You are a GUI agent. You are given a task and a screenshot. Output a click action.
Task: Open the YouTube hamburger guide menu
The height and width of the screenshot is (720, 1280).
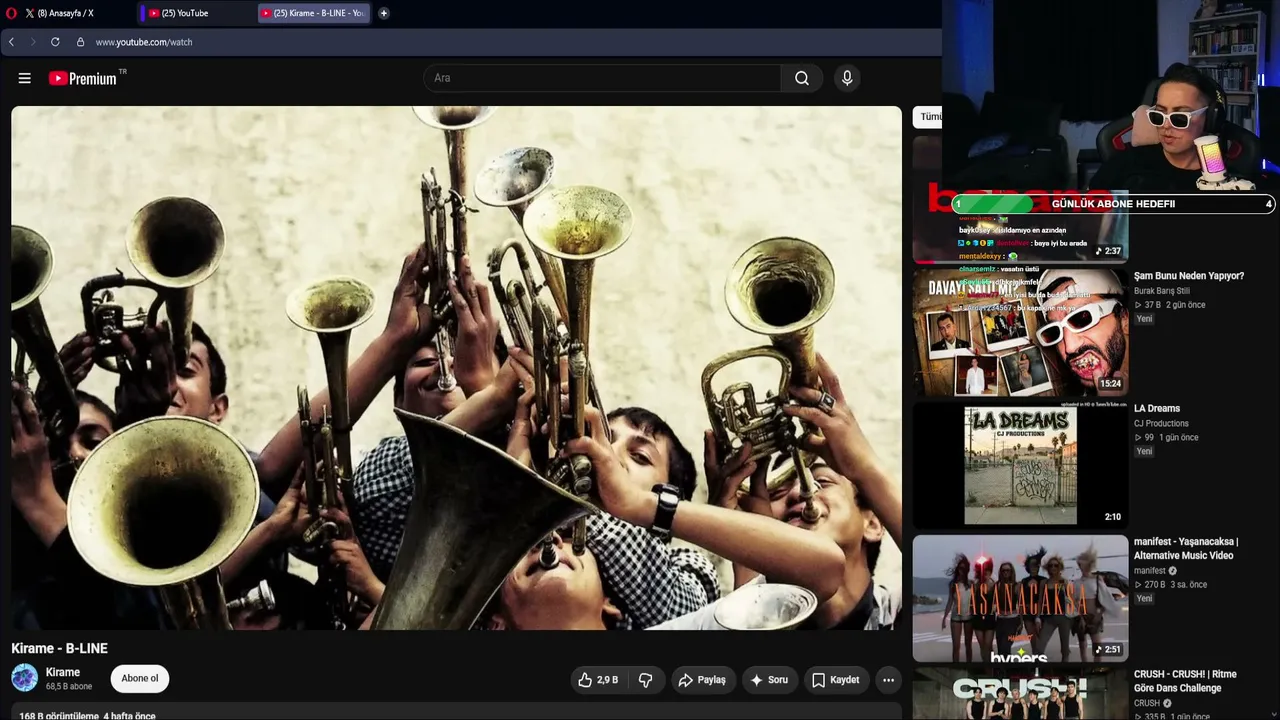coord(25,78)
